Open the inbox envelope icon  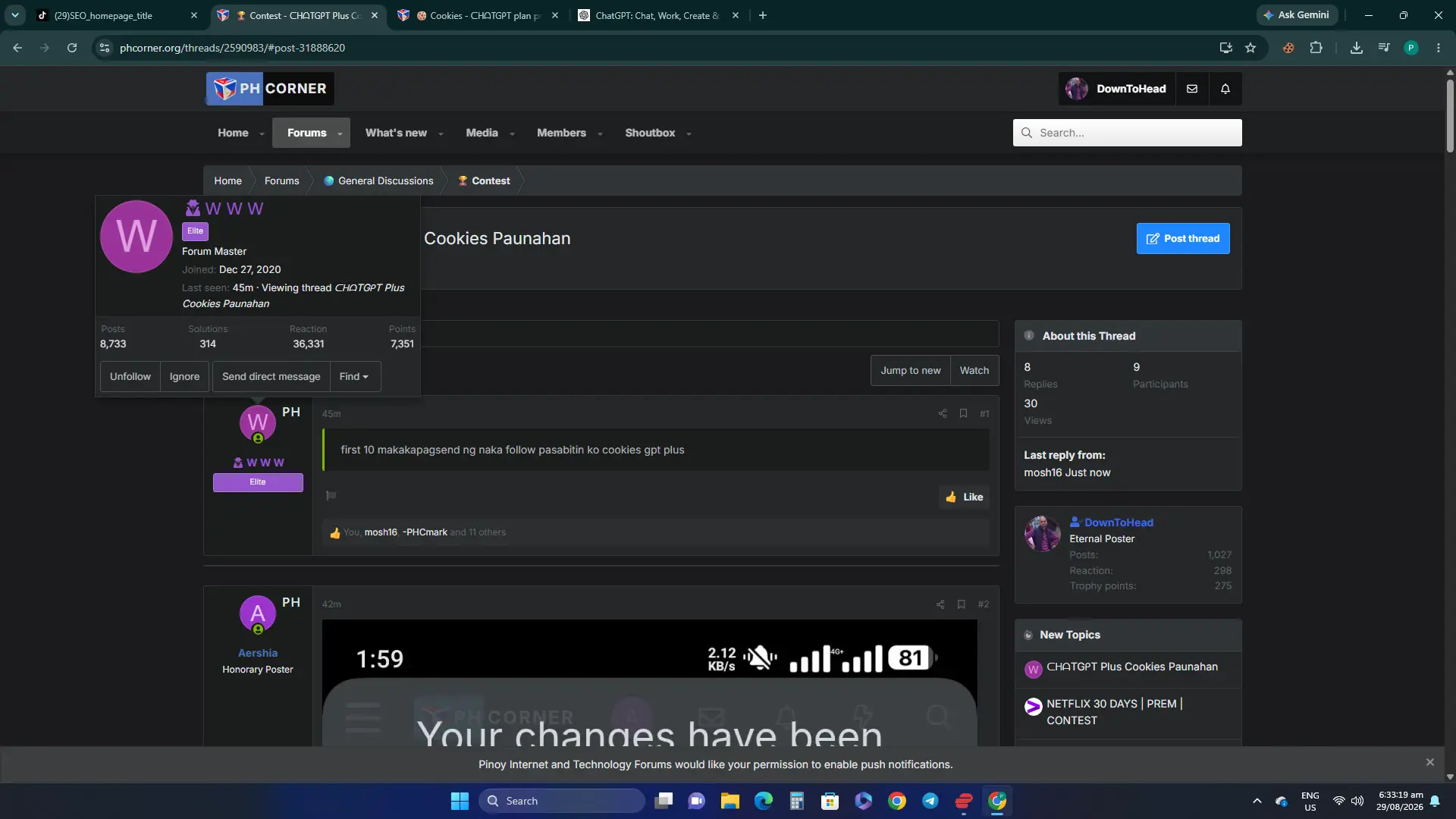coord(1192,89)
